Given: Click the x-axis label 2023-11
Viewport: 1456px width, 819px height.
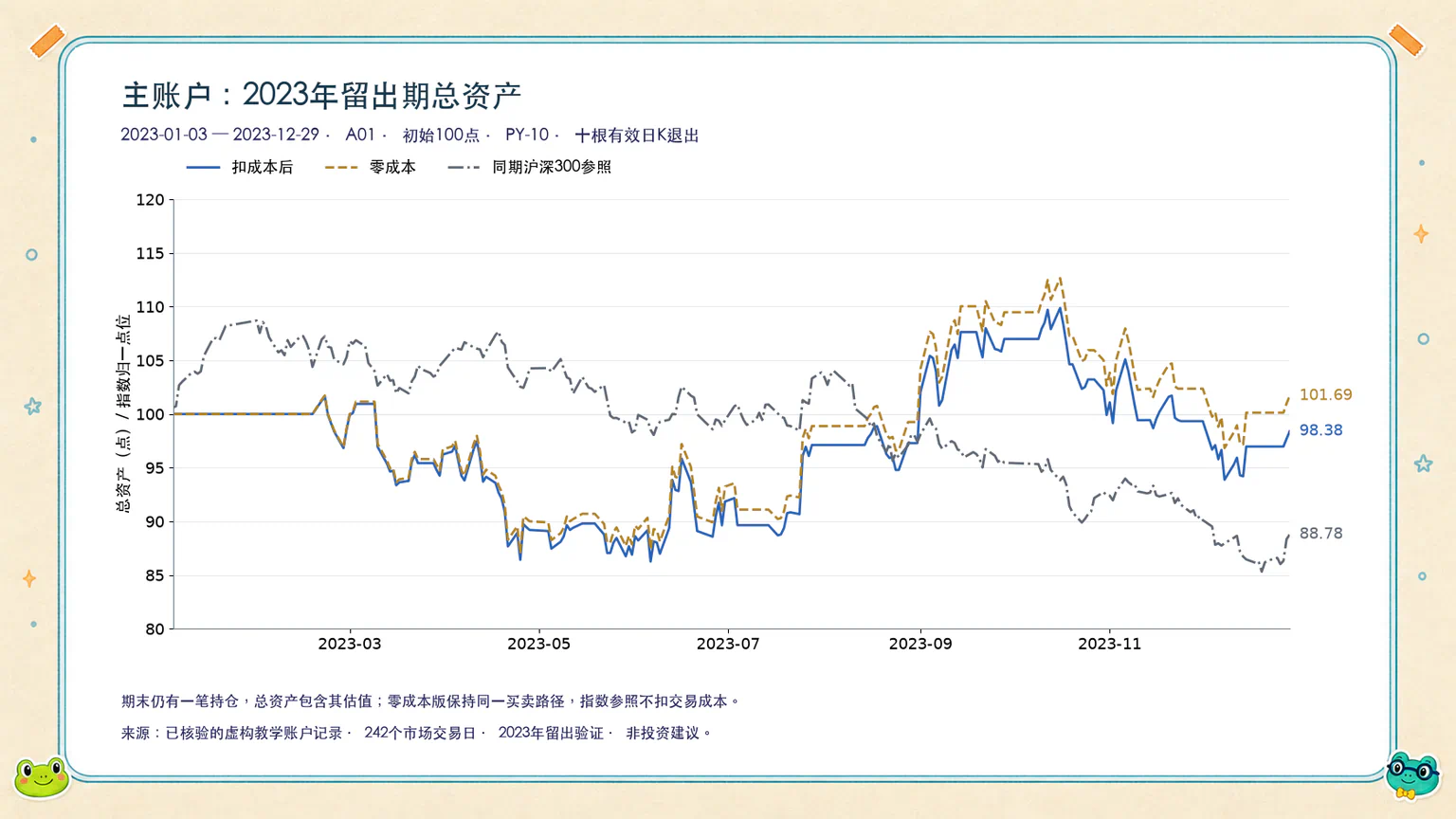Looking at the screenshot, I should pyautogui.click(x=1110, y=644).
